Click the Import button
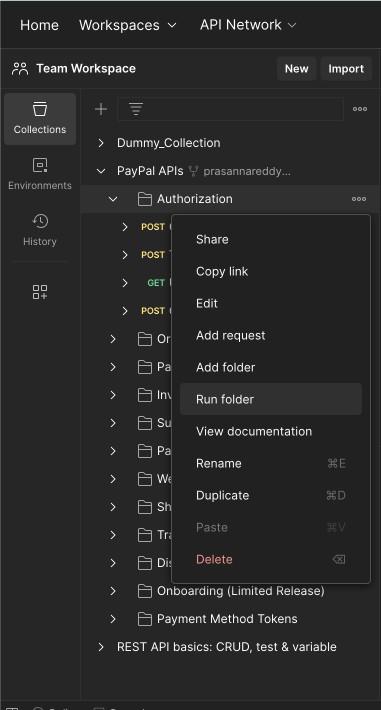The image size is (381, 710). coord(346,69)
